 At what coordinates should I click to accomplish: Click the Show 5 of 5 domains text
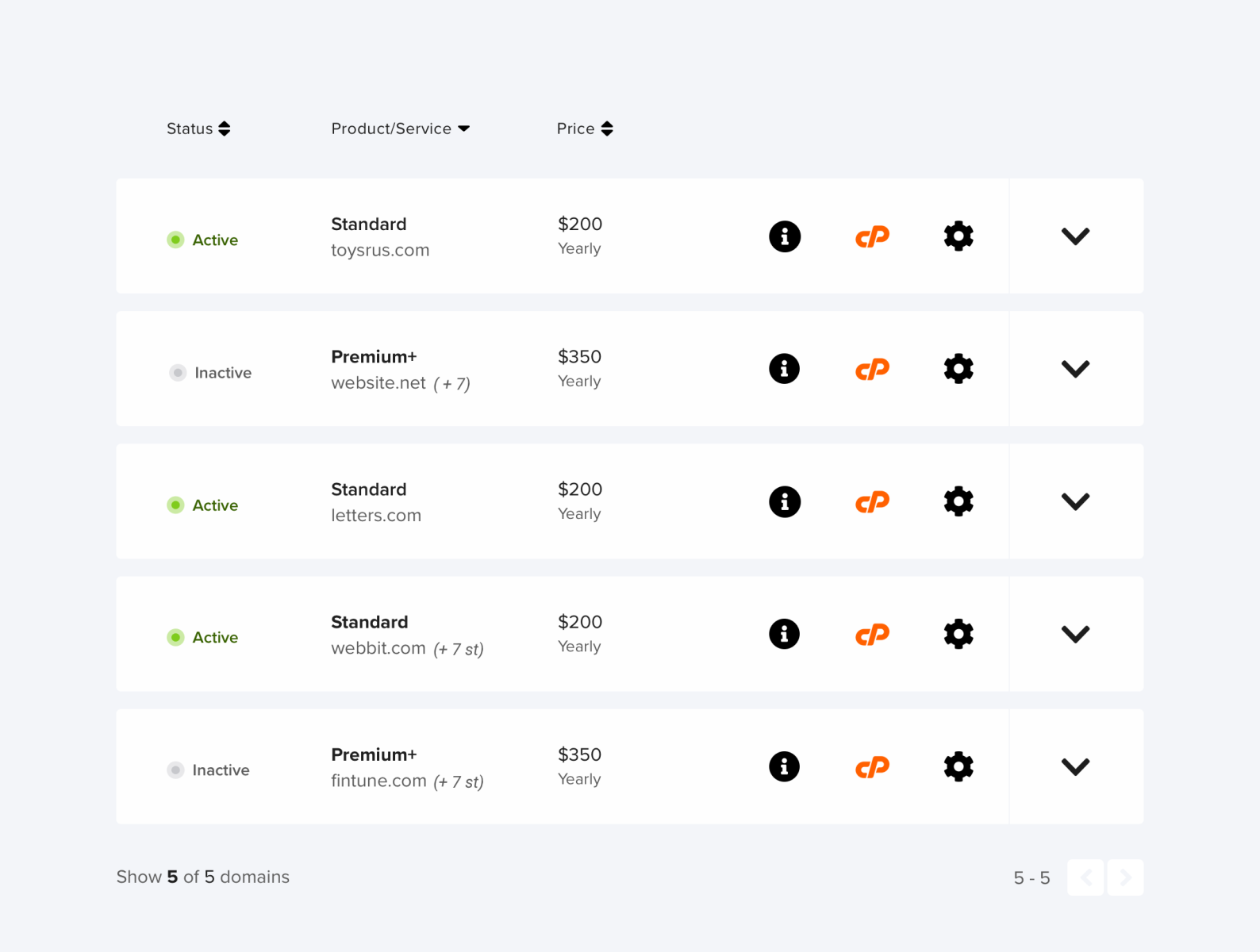202,877
